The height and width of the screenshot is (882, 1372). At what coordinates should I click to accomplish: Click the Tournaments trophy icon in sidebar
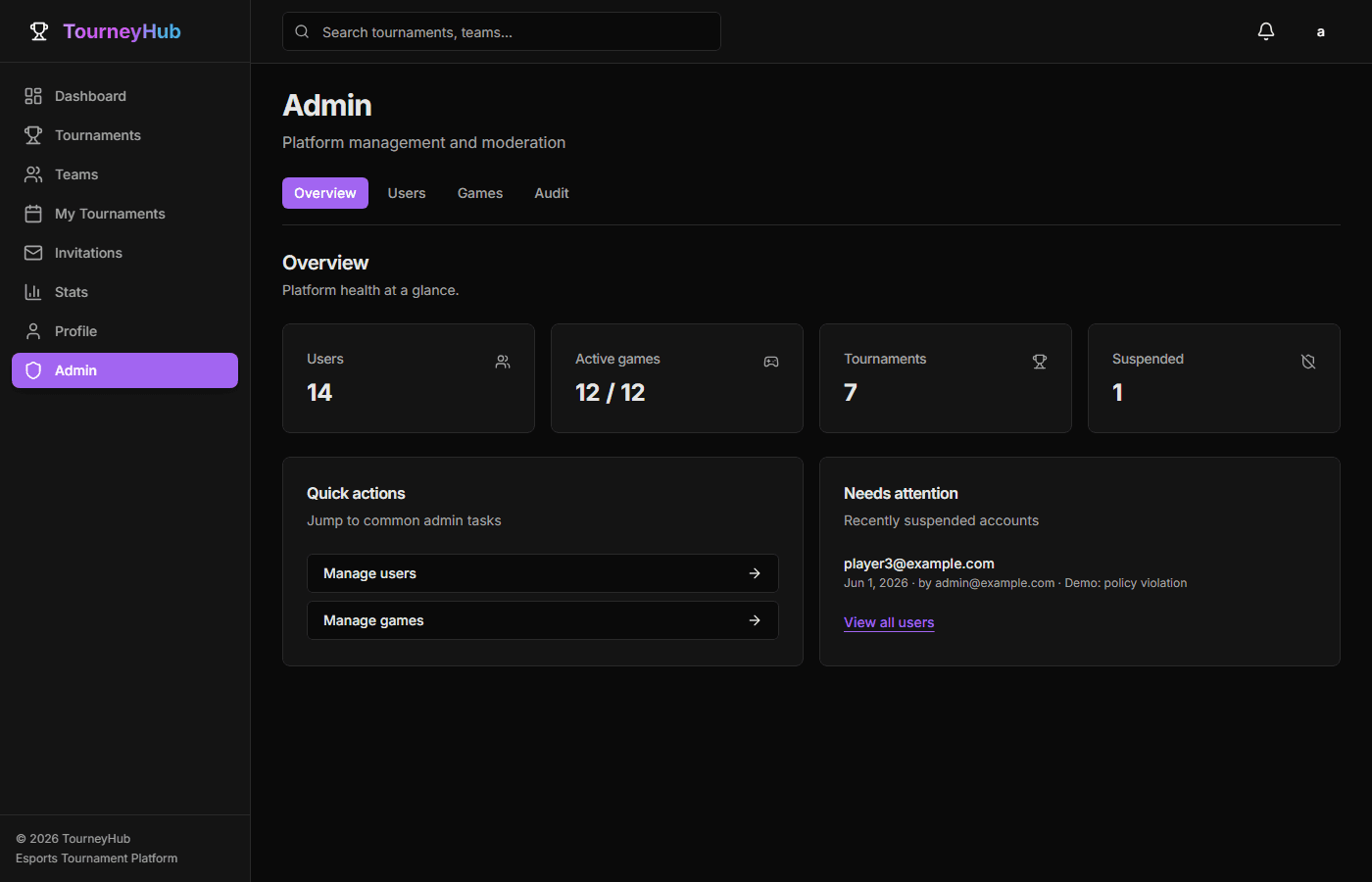[33, 135]
